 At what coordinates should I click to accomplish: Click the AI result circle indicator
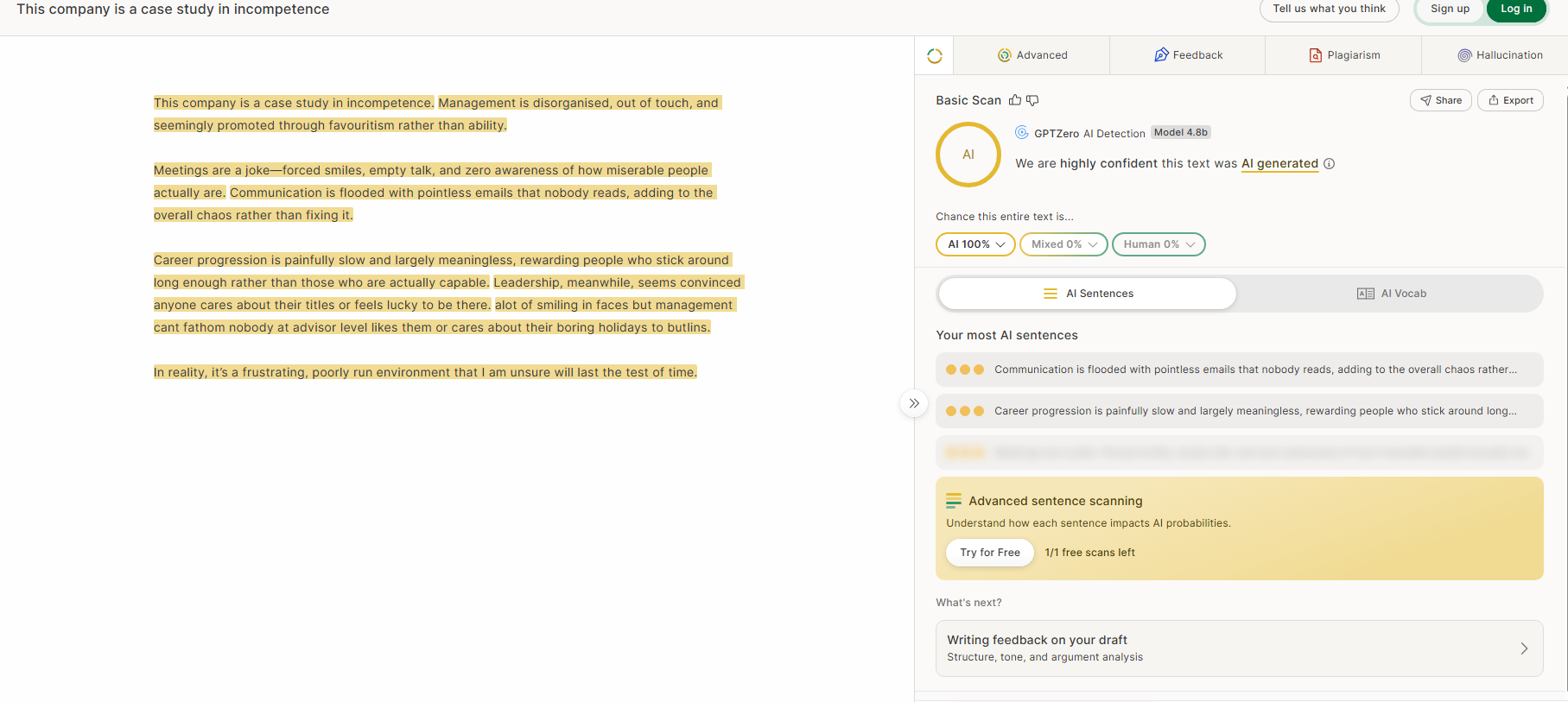coord(968,155)
